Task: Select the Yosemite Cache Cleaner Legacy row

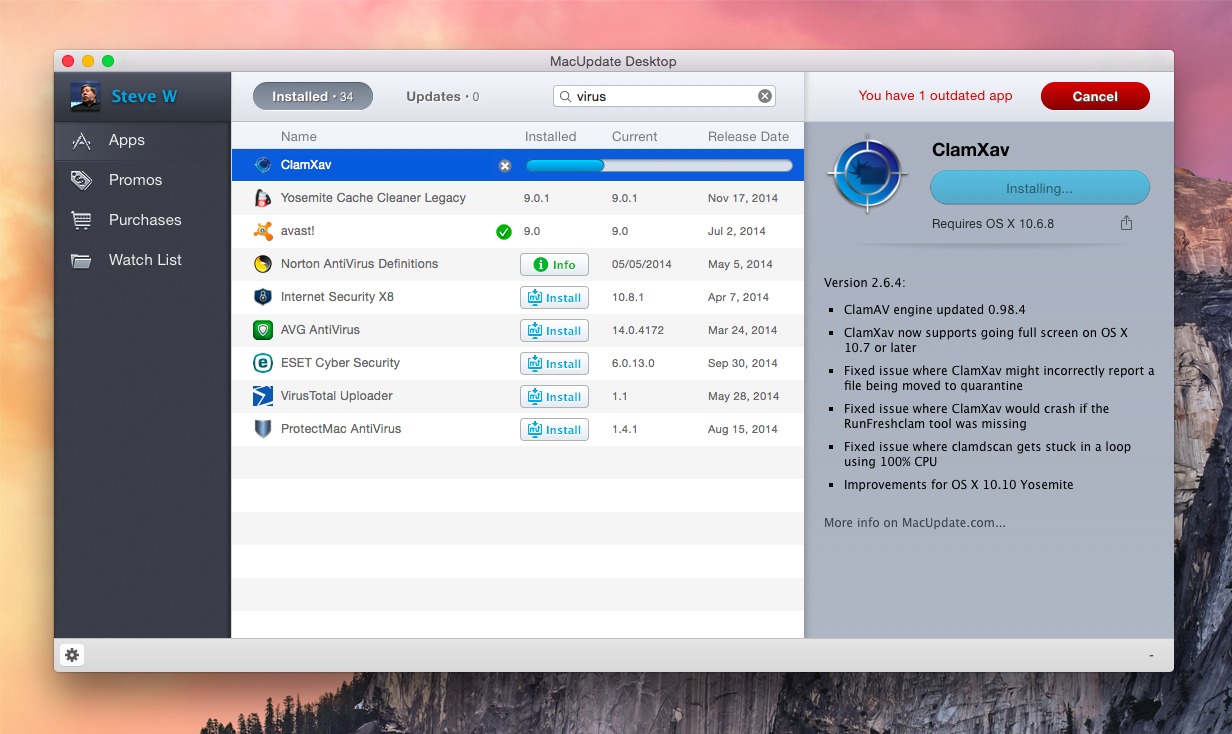Action: [518, 198]
